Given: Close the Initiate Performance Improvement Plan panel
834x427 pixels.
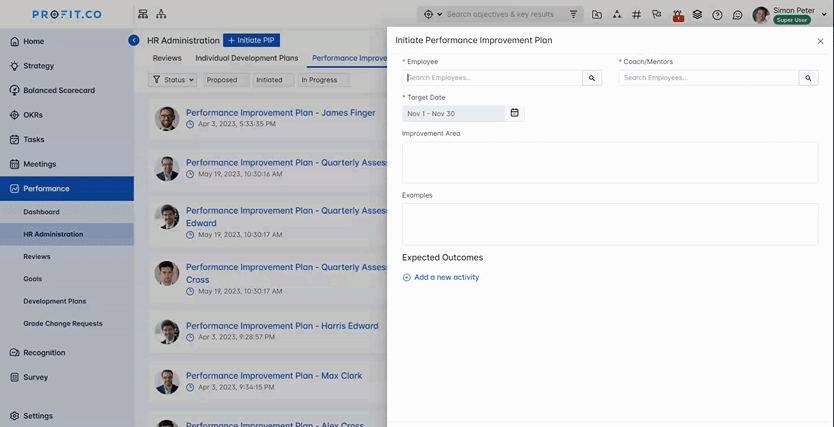Looking at the screenshot, I should click(820, 41).
